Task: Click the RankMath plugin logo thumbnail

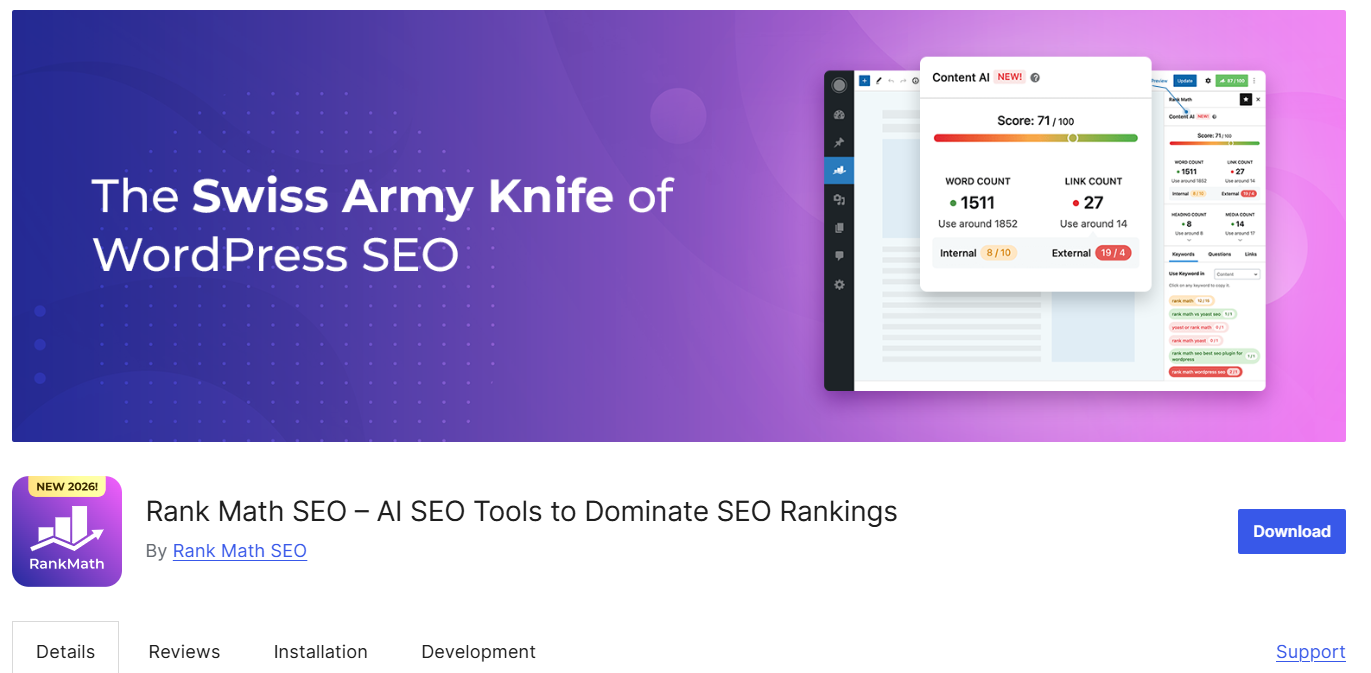Action: [66, 531]
